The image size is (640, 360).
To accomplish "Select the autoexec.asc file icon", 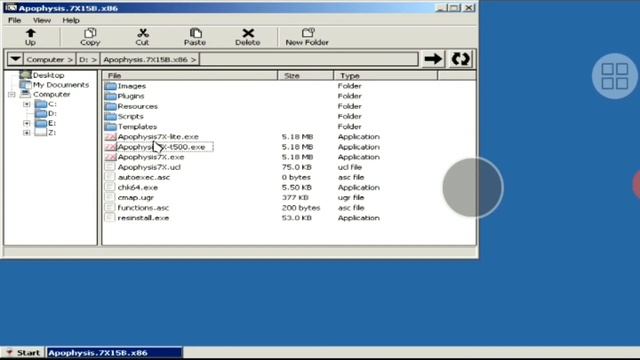I will (109, 177).
